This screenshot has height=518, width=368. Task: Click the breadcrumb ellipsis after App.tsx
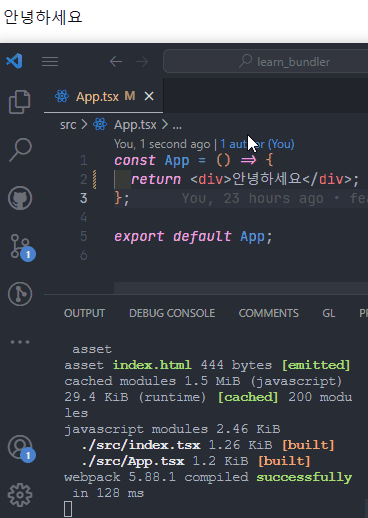click(177, 126)
